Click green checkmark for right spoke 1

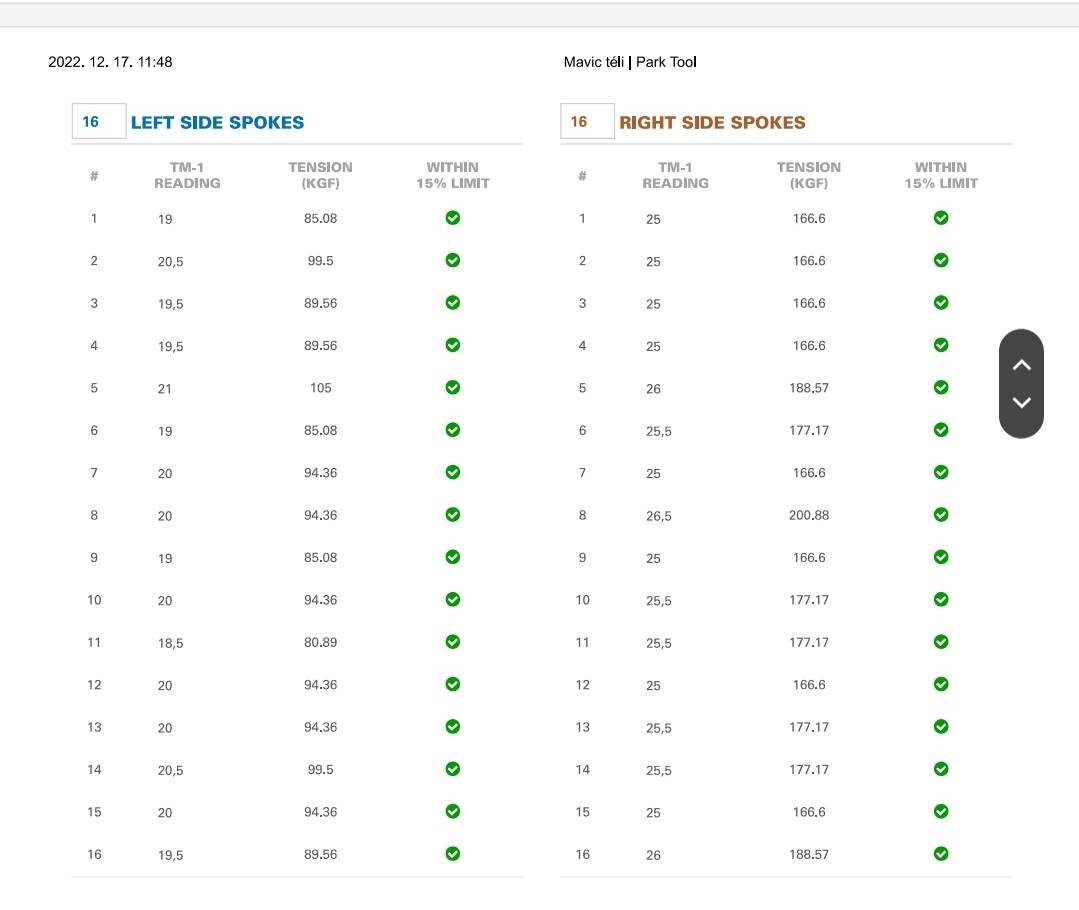940,218
